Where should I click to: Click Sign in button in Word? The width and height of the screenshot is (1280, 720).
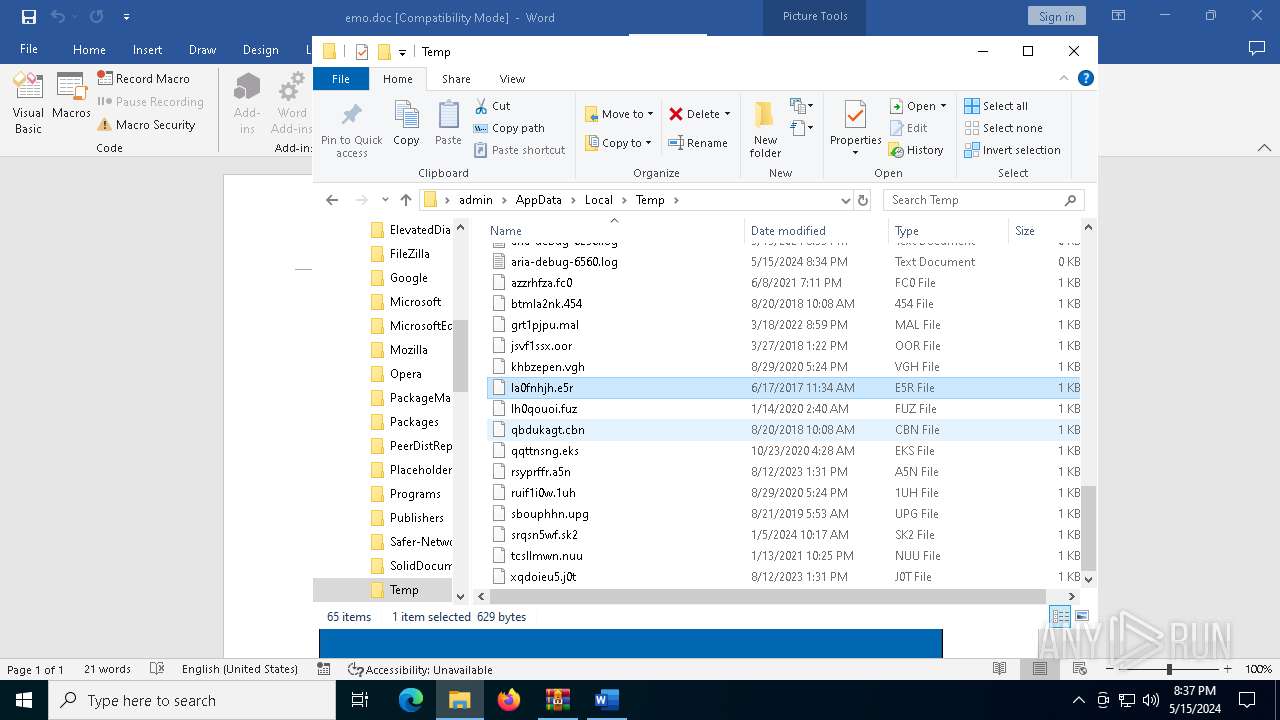tap(1056, 16)
